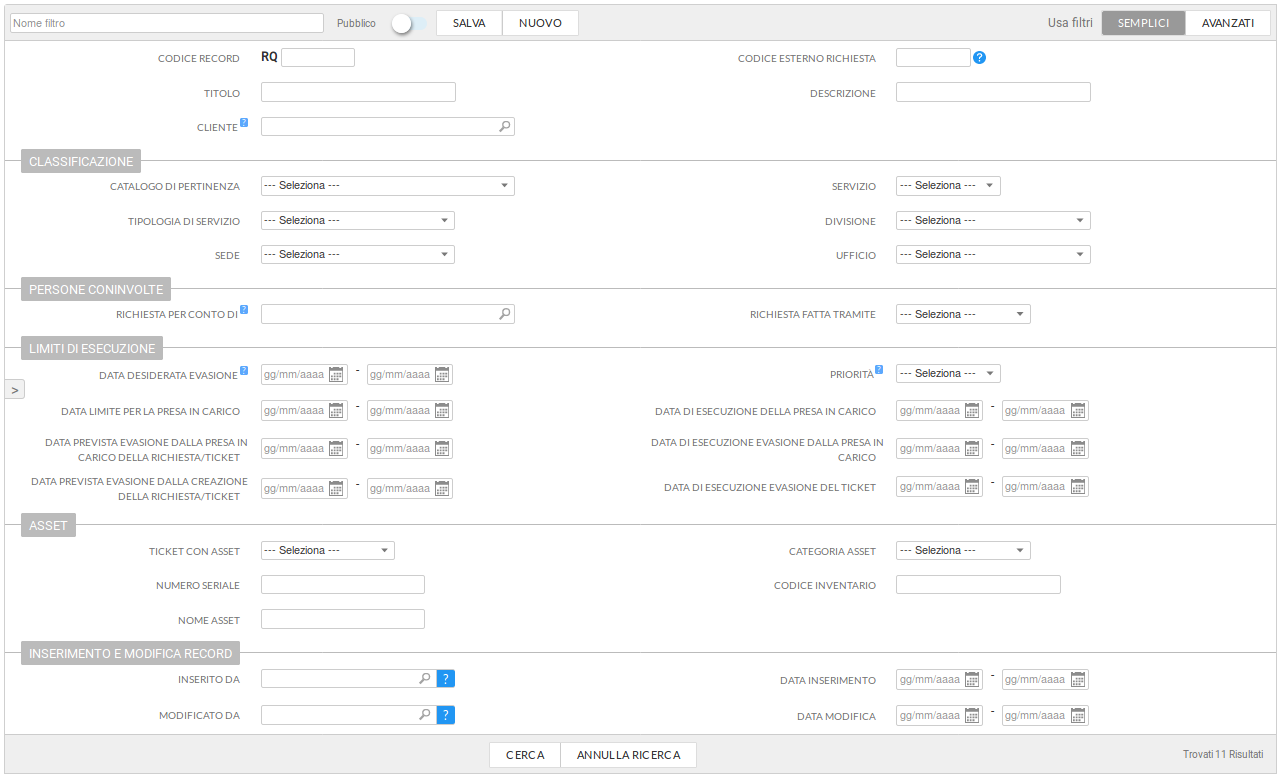The image size is (1281, 774).
Task: Expand the Priorità dropdown
Action: point(947,374)
